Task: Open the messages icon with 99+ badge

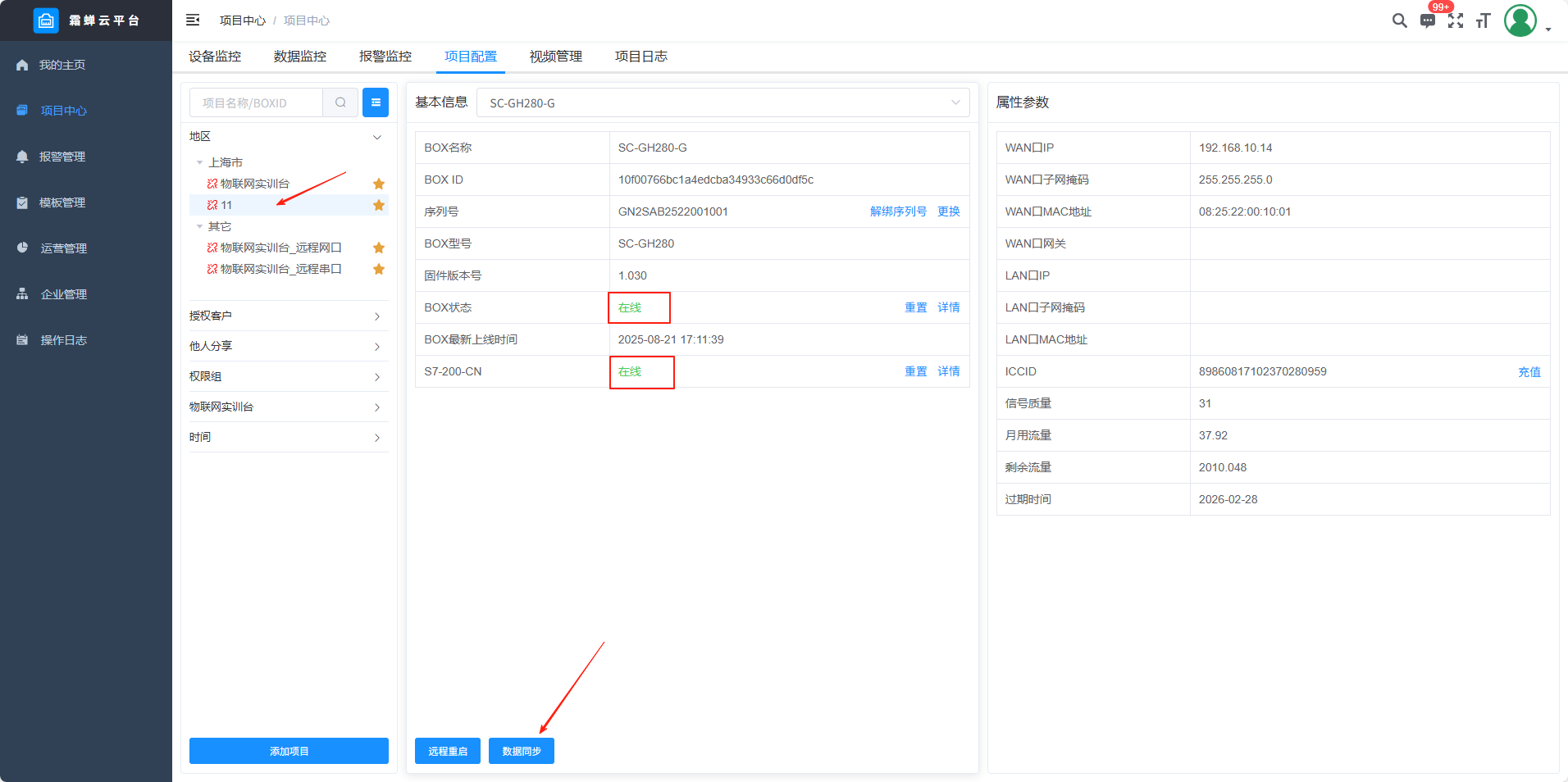Action: (x=1428, y=20)
